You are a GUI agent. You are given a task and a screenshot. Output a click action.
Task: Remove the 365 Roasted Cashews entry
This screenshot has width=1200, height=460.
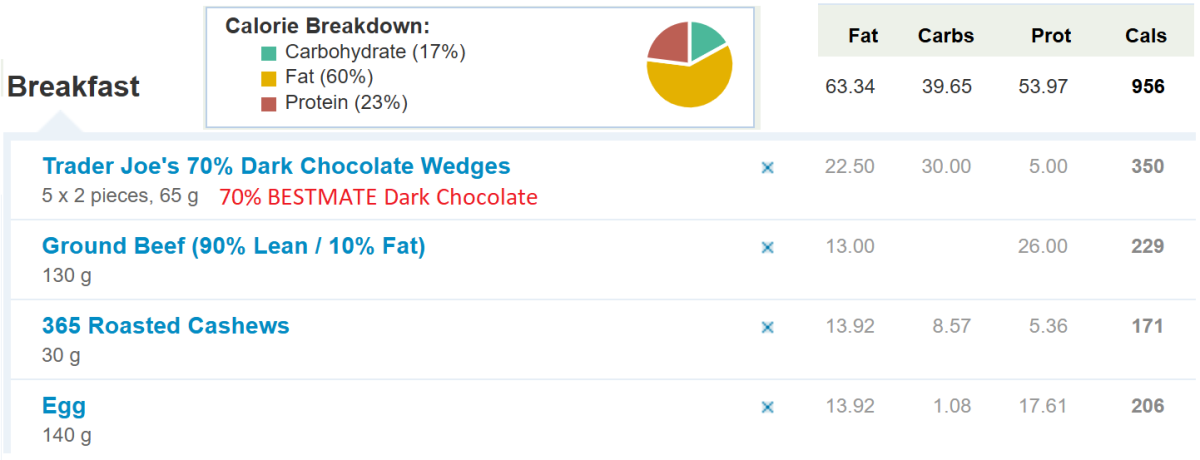click(x=768, y=327)
